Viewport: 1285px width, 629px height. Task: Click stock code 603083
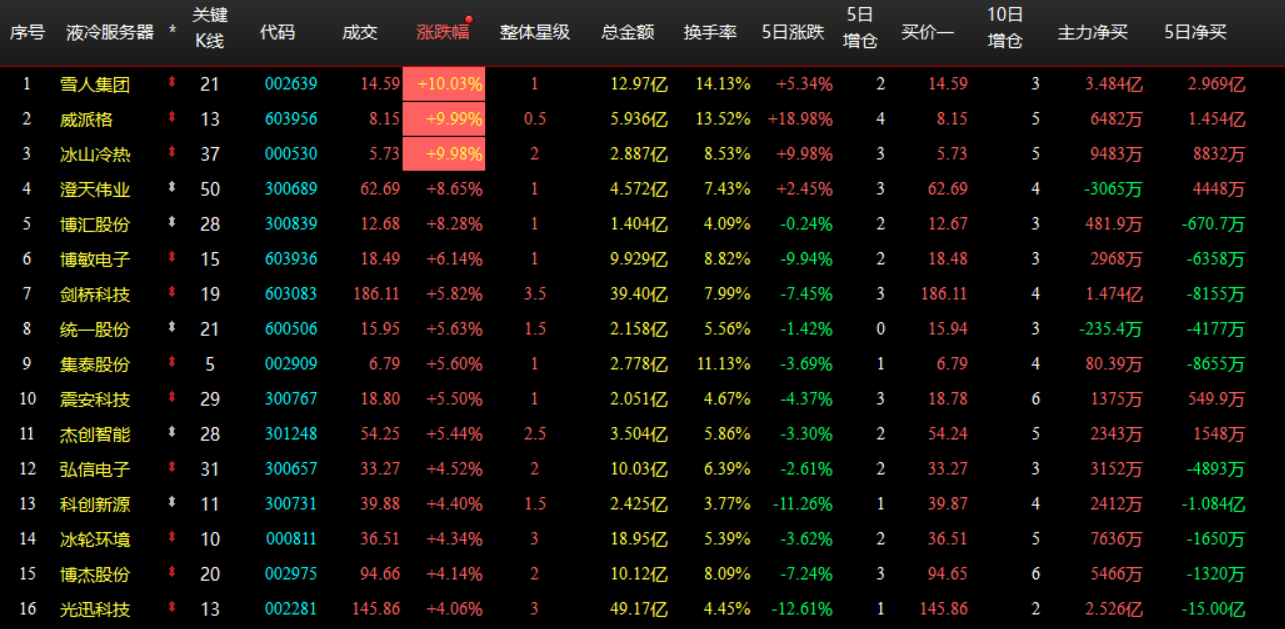291,294
